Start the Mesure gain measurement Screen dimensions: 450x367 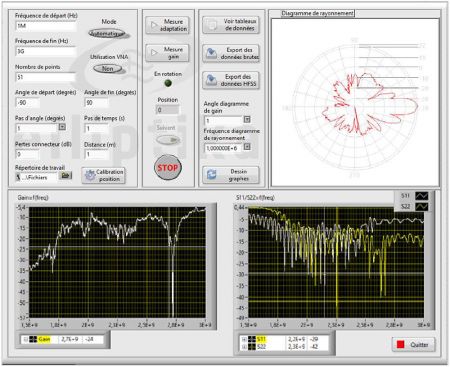167,53
